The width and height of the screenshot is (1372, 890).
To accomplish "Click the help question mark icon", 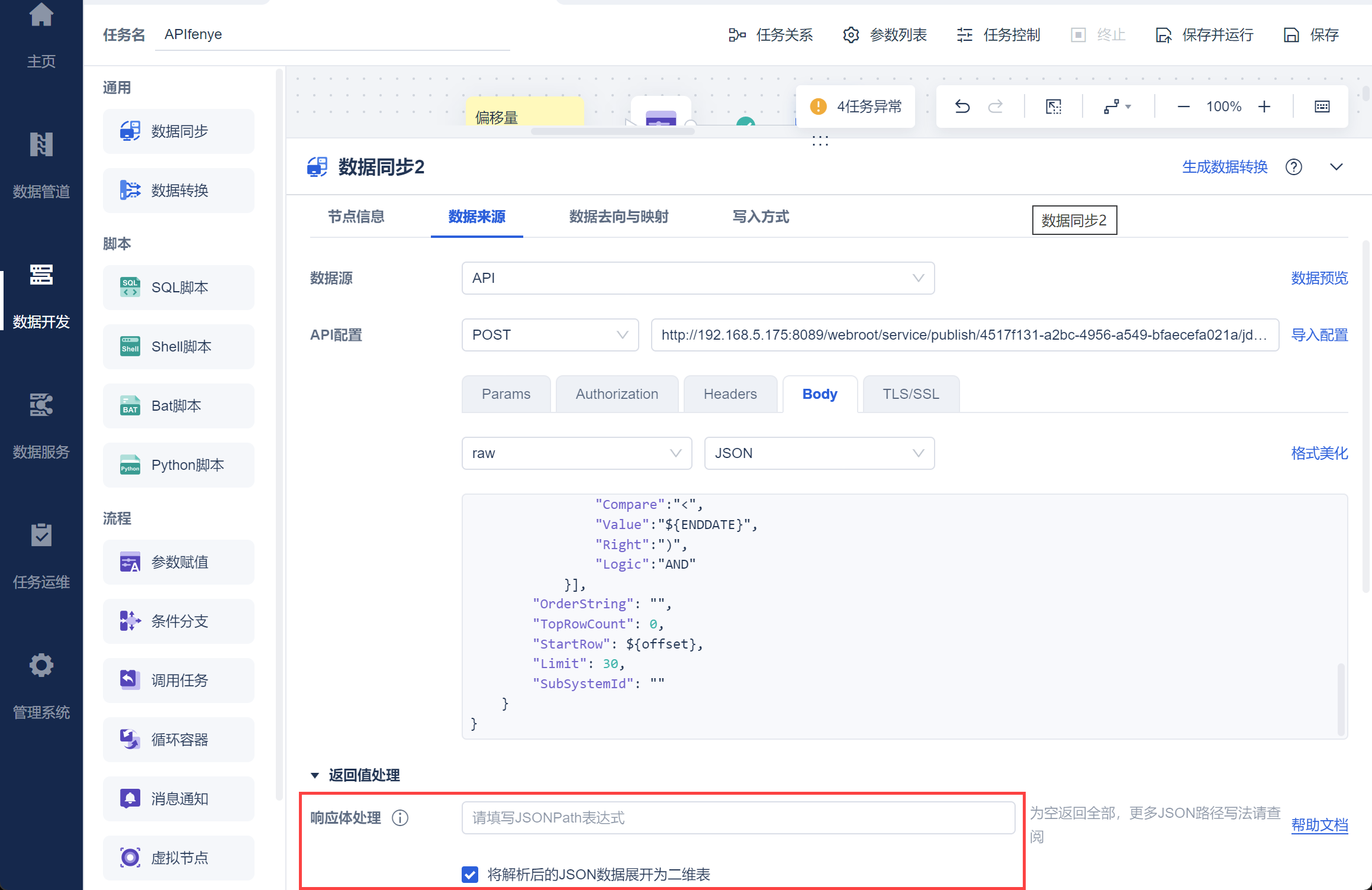I will coord(1294,167).
